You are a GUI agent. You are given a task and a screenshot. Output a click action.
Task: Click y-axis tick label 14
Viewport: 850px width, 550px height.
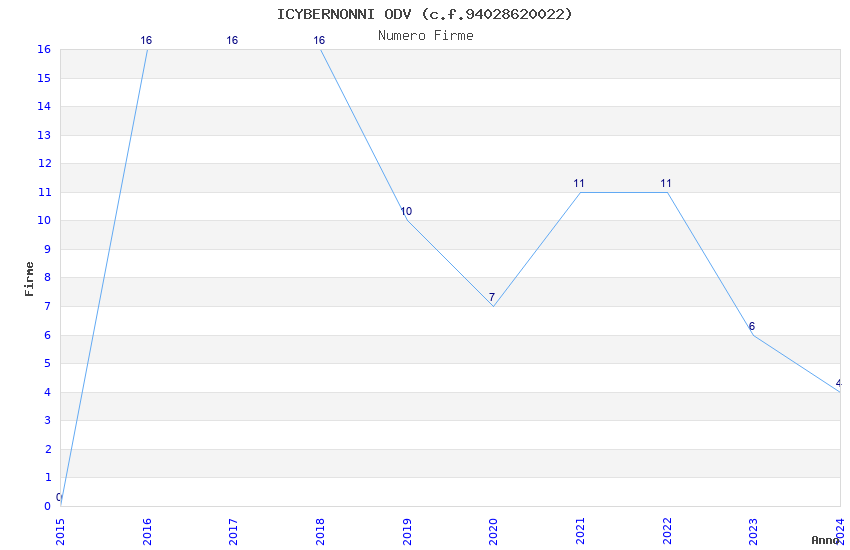click(x=44, y=106)
